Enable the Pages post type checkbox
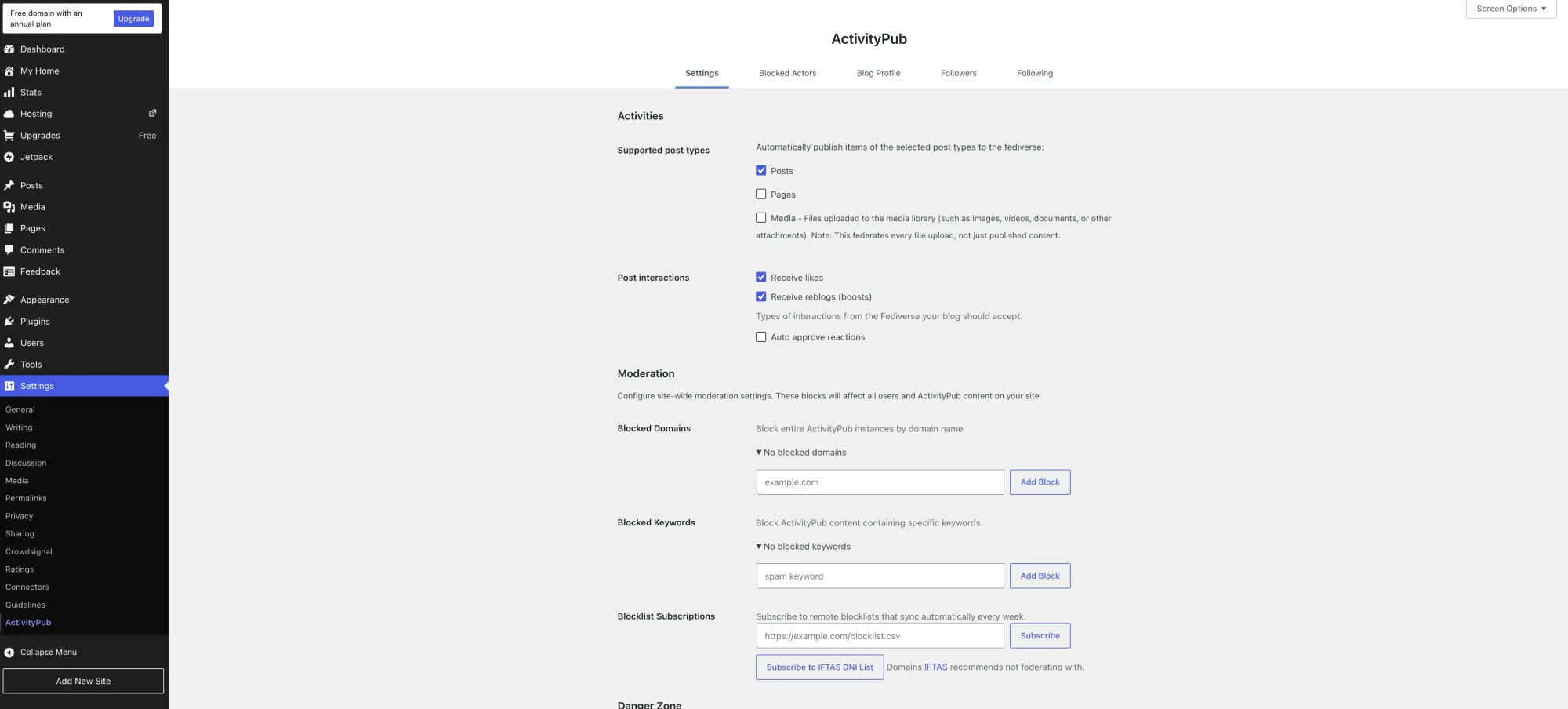This screenshot has width=1568, height=709. (760, 194)
